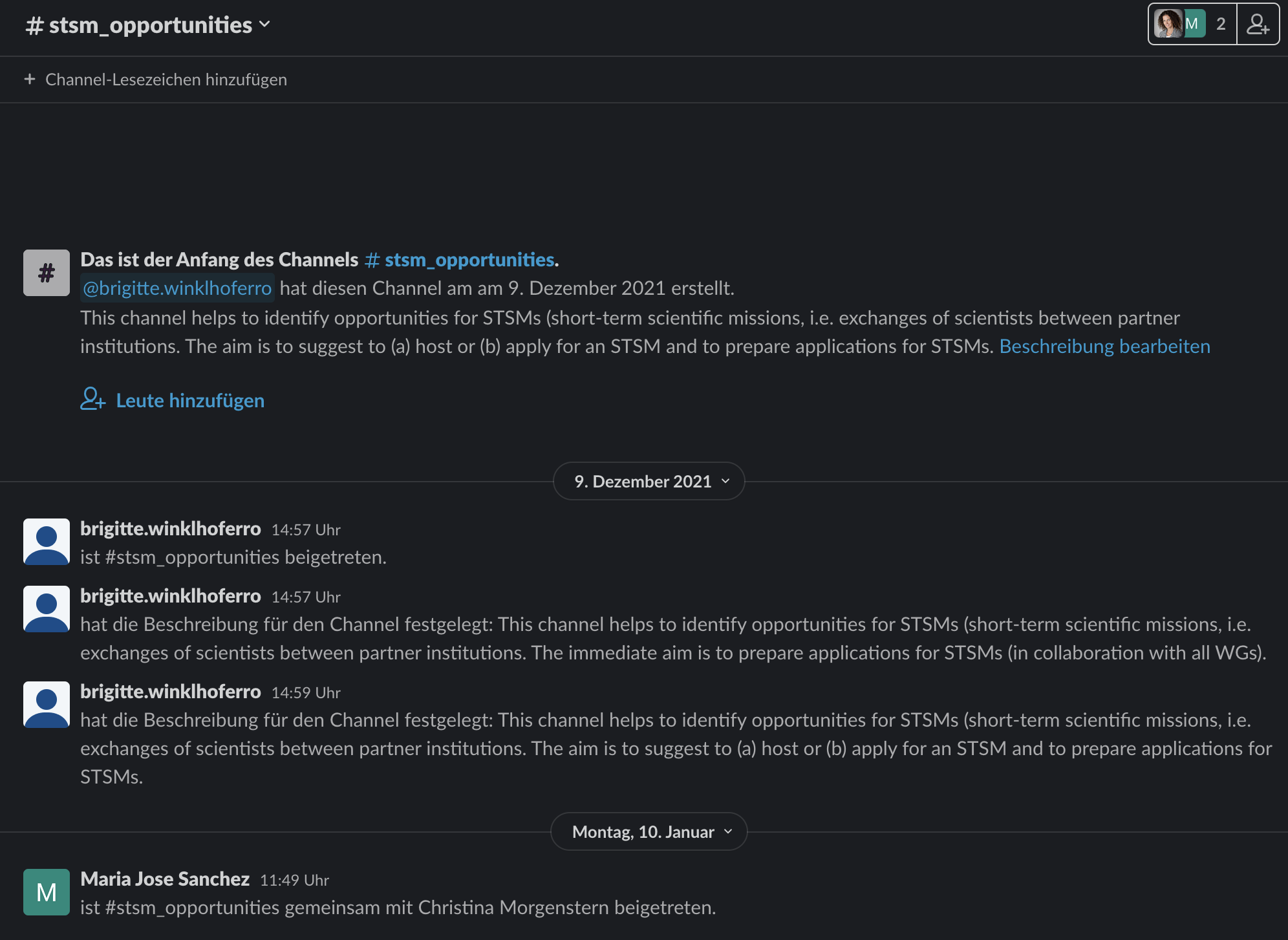
Task: Click 11:49 Uhr message timestamp
Action: (294, 881)
